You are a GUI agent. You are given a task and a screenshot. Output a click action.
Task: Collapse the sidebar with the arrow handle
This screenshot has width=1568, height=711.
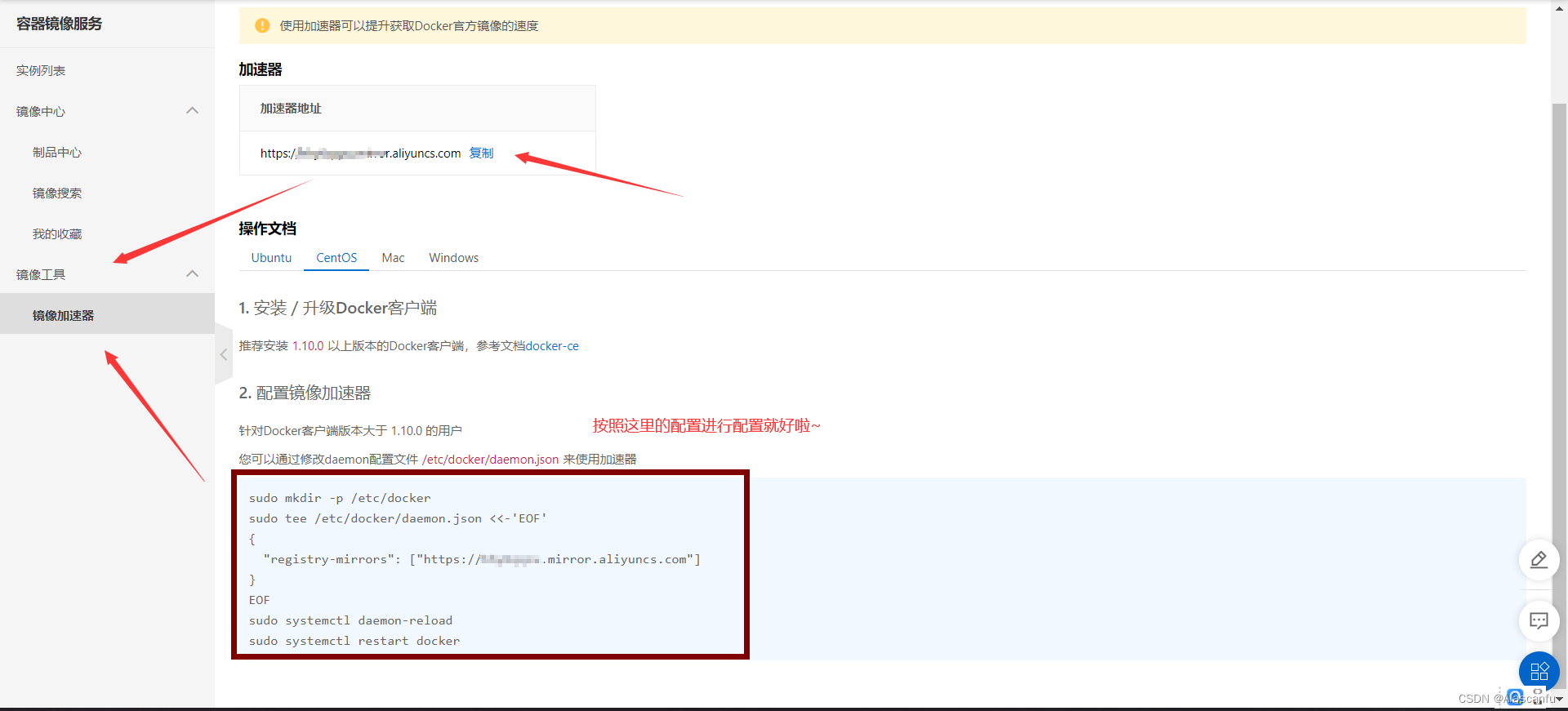[223, 354]
